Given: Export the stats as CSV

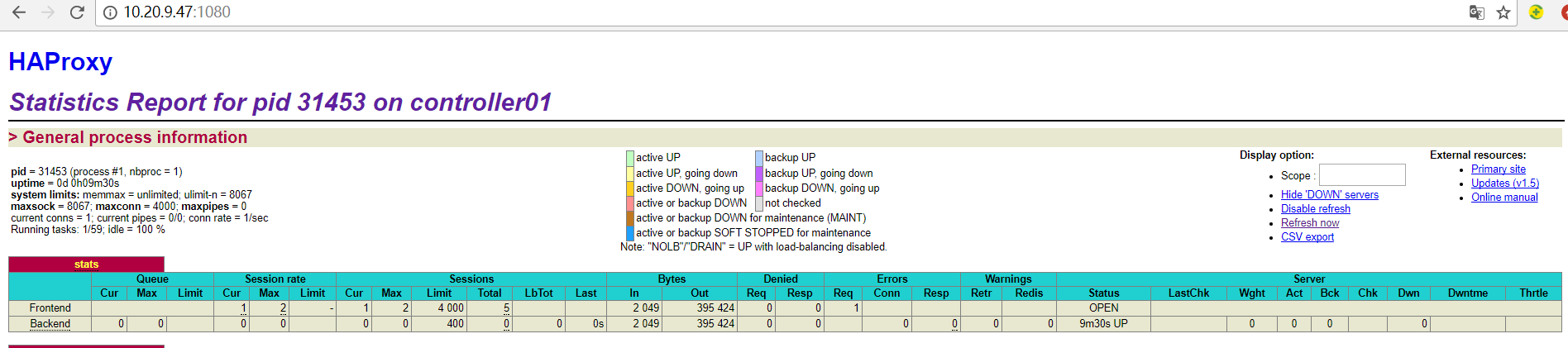Looking at the screenshot, I should click(1307, 236).
